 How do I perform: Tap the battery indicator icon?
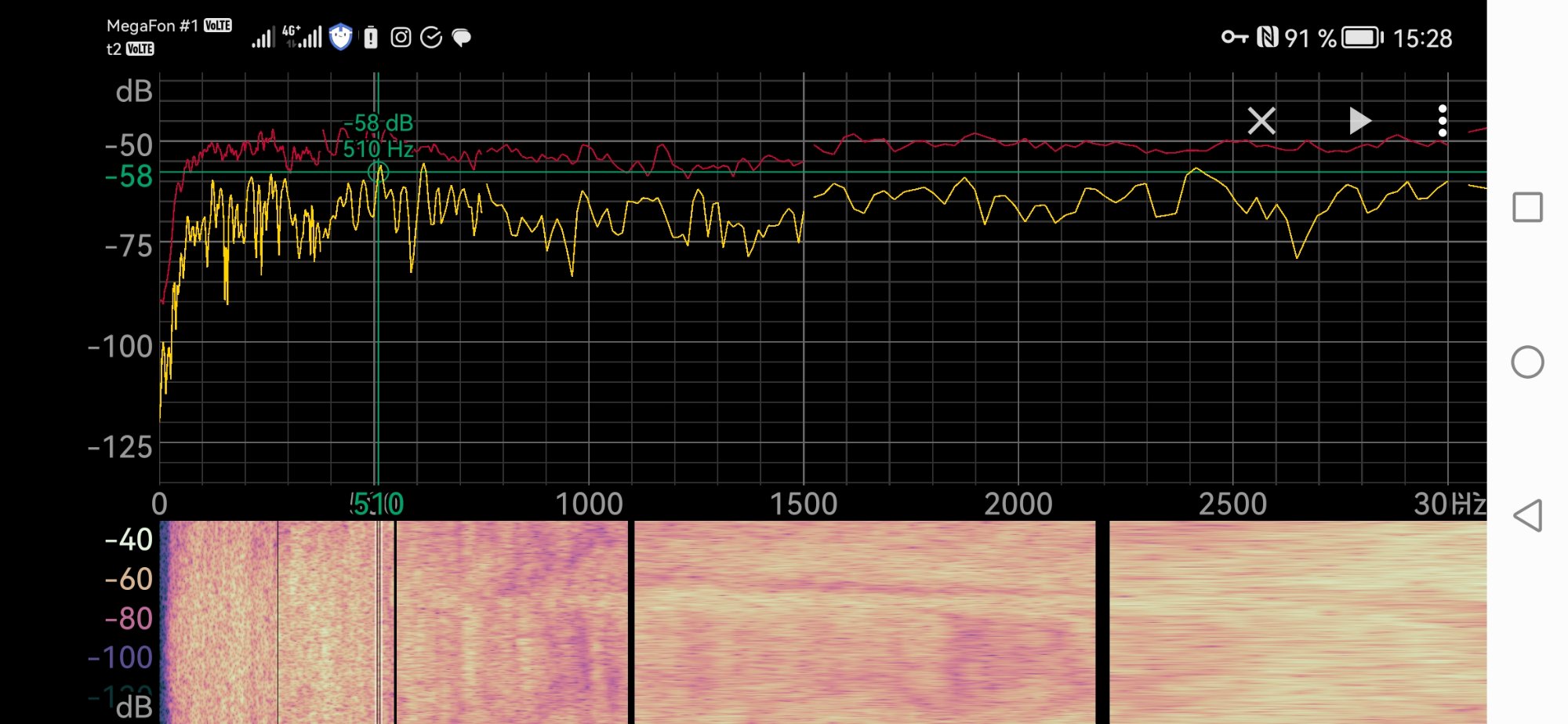(x=1363, y=38)
